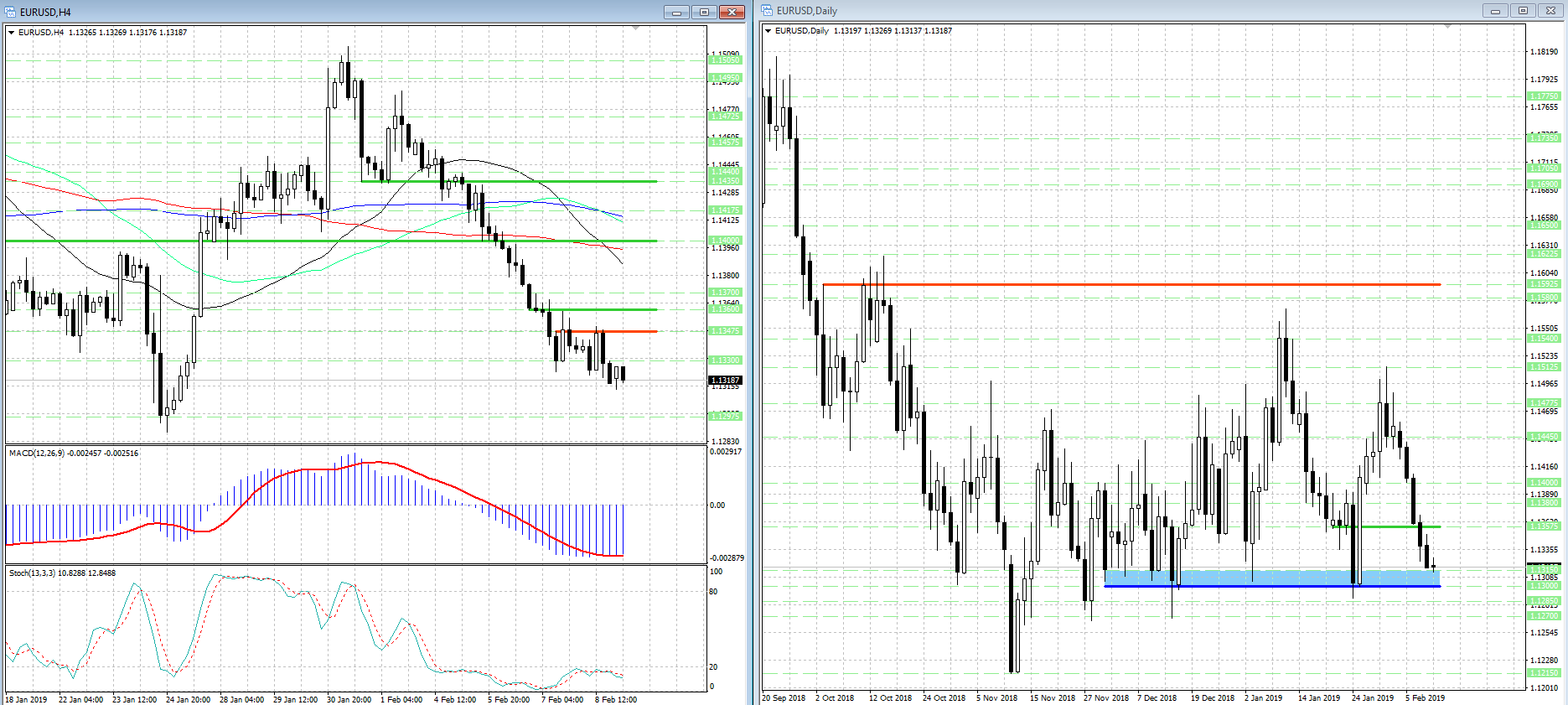
Task: Expand one-click trading arrow on Daily chart
Action: pos(768,31)
